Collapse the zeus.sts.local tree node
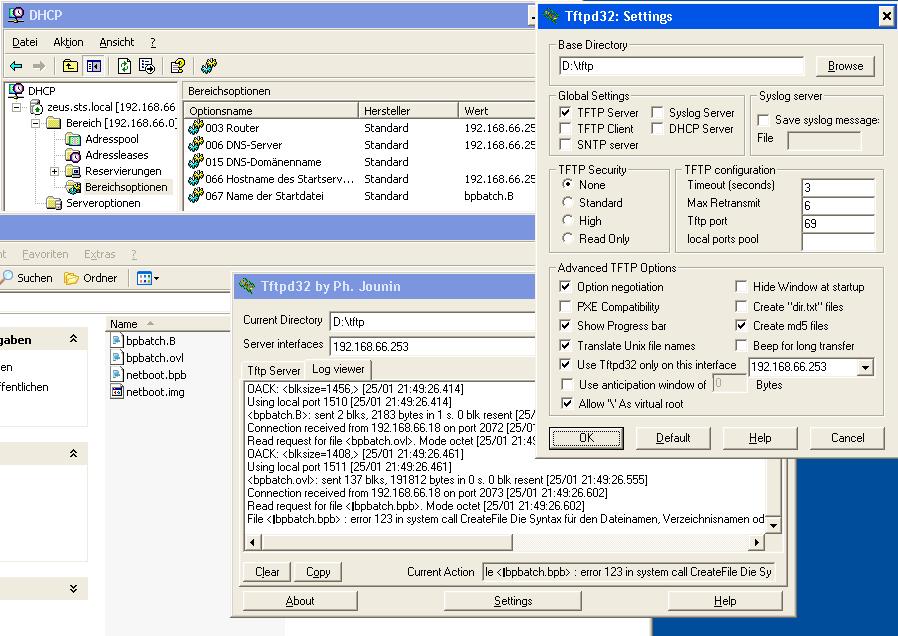The height and width of the screenshot is (636, 898). pyautogui.click(x=17, y=107)
